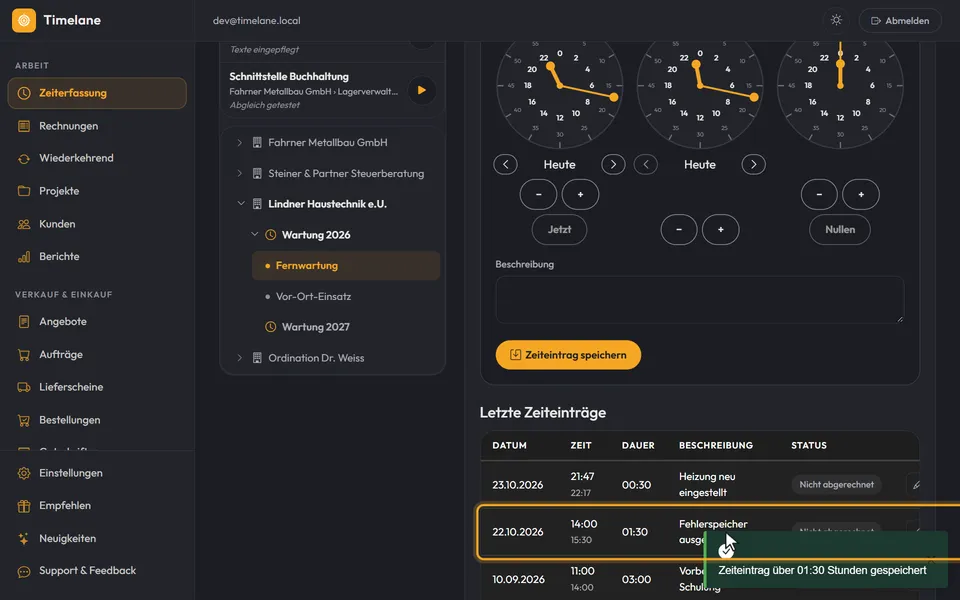Click the invoice icon beside Rechnungen

24,126
